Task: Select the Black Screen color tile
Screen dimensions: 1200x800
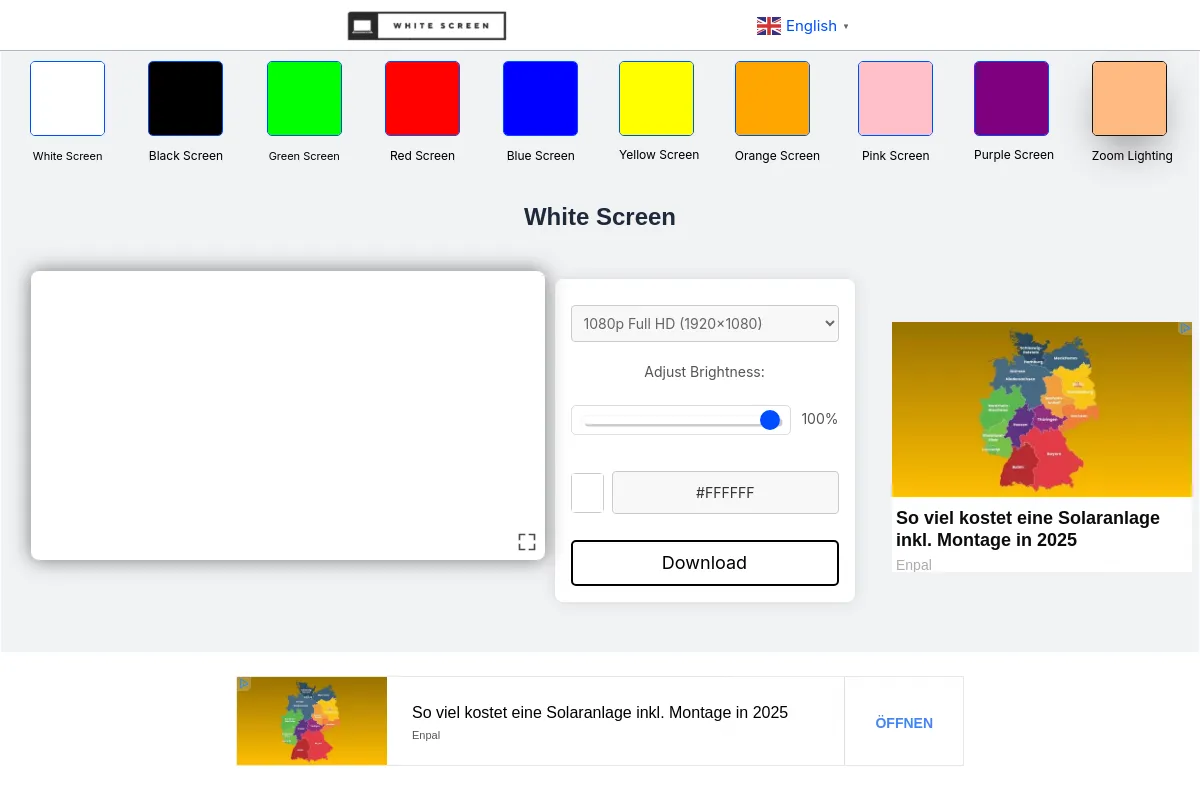Action: point(185,98)
